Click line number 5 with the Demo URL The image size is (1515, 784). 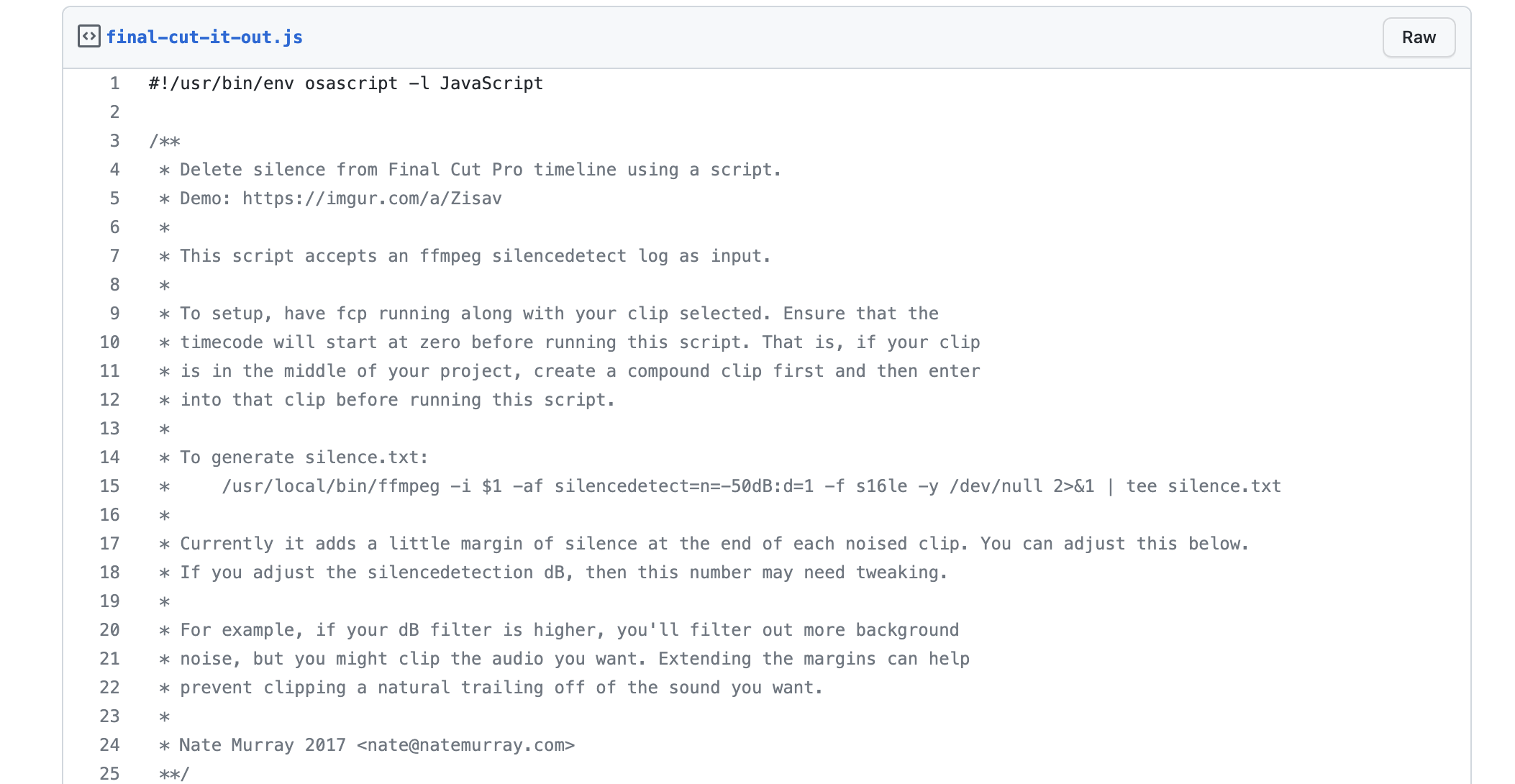[114, 199]
